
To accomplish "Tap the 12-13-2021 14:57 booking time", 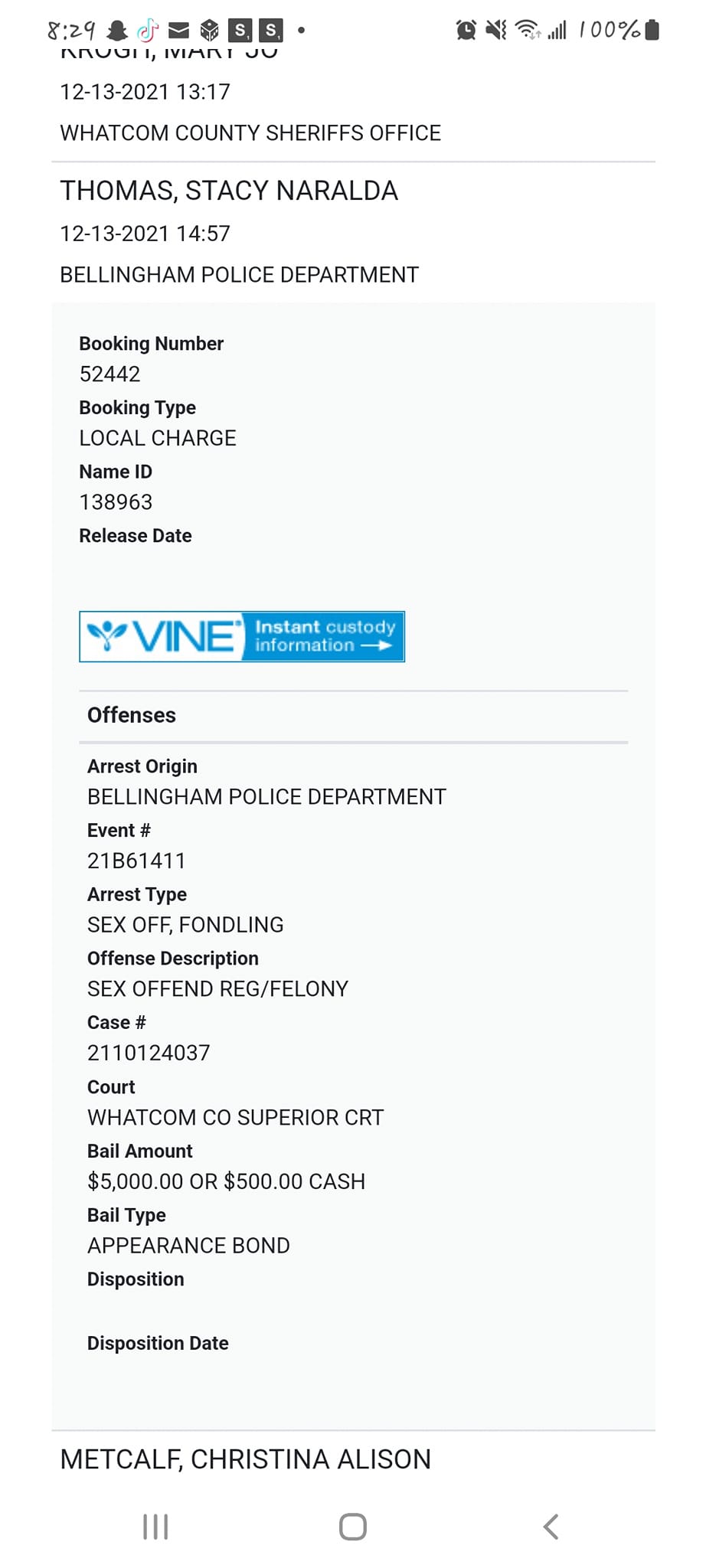I will (x=145, y=234).
